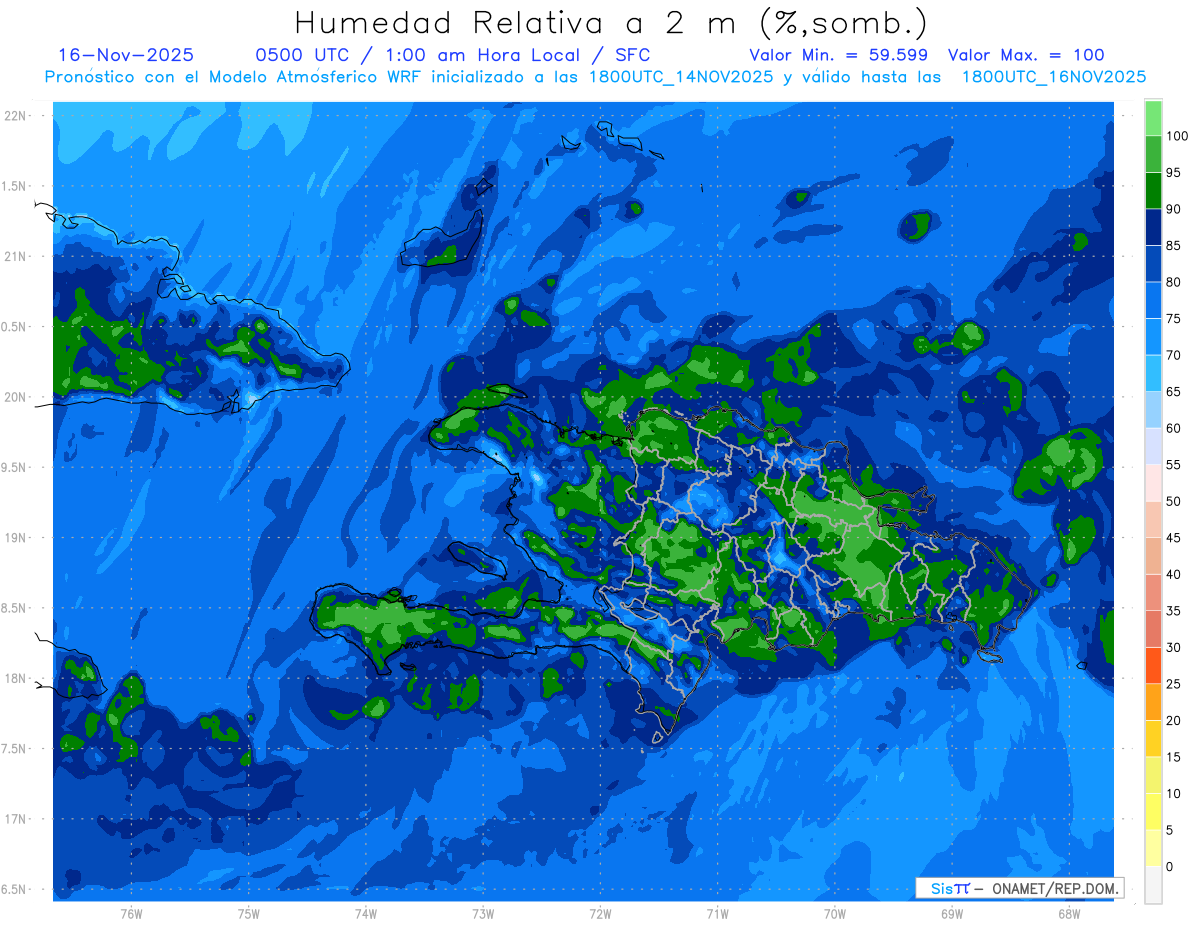This screenshot has width=1200, height=927.
Task: Click the legend value '45'
Action: click(1174, 538)
